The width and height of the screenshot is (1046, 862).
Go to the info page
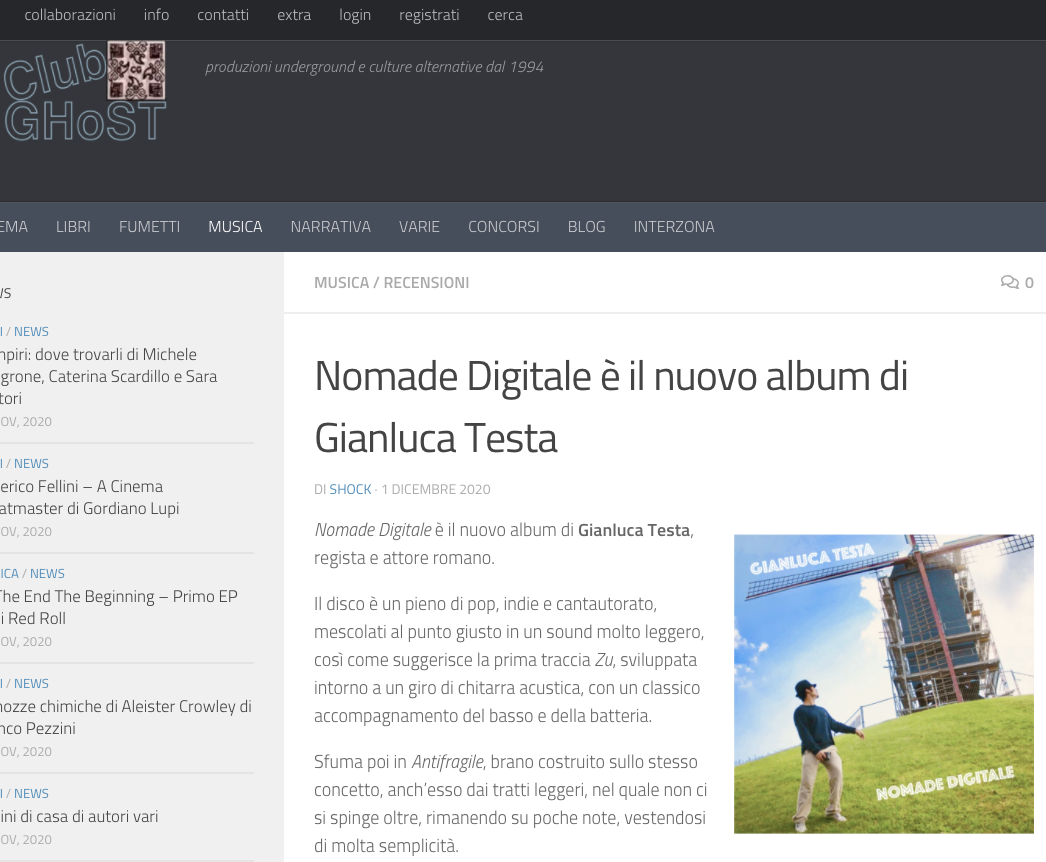pos(156,15)
